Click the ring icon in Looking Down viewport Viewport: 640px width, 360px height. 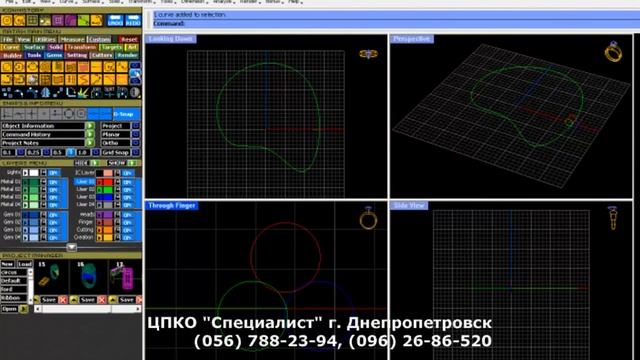(x=368, y=54)
